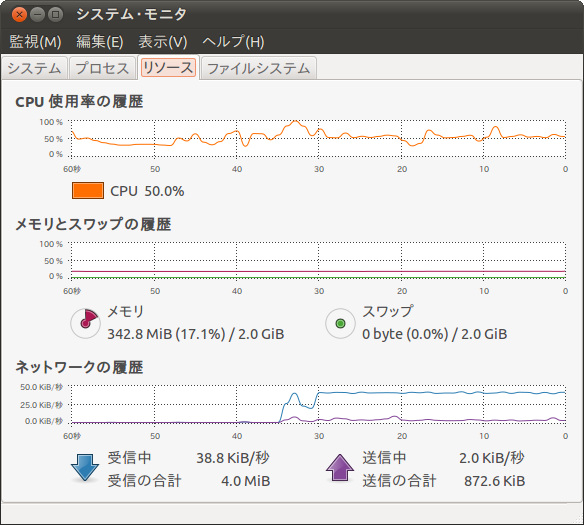This screenshot has width=584, height=525.
Task: Click the memory and swap history graph
Action: pyautogui.click(x=318, y=261)
